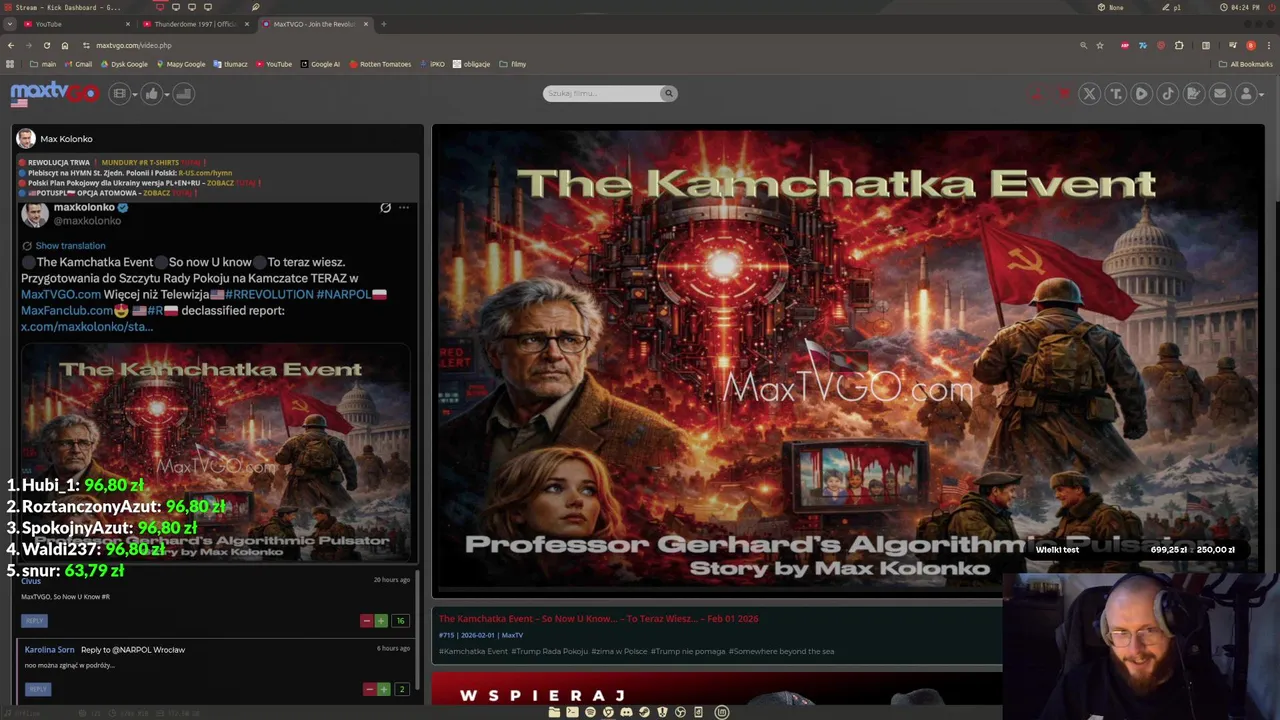Open the MaxTVGO.com link in tweet
This screenshot has height=720, width=1280.
(61, 294)
